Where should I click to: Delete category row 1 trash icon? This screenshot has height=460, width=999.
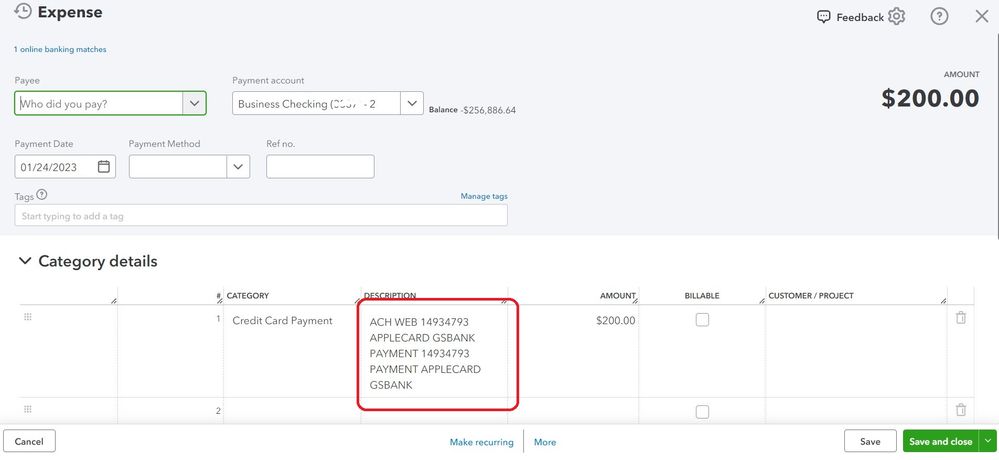click(961, 317)
